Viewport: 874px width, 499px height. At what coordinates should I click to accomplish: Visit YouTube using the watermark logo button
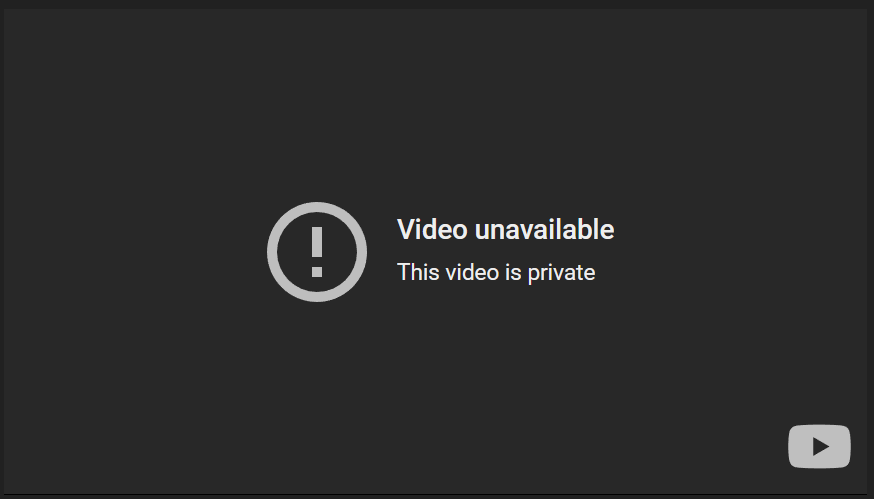click(x=819, y=447)
